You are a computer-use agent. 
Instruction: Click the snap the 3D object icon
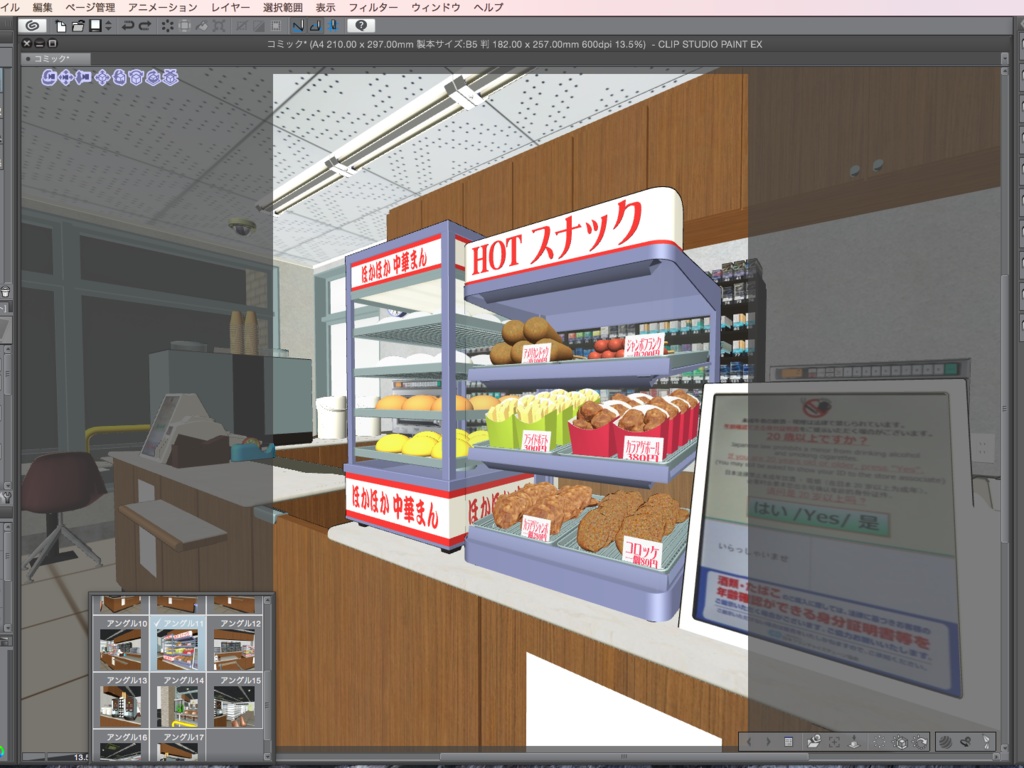click(x=171, y=78)
